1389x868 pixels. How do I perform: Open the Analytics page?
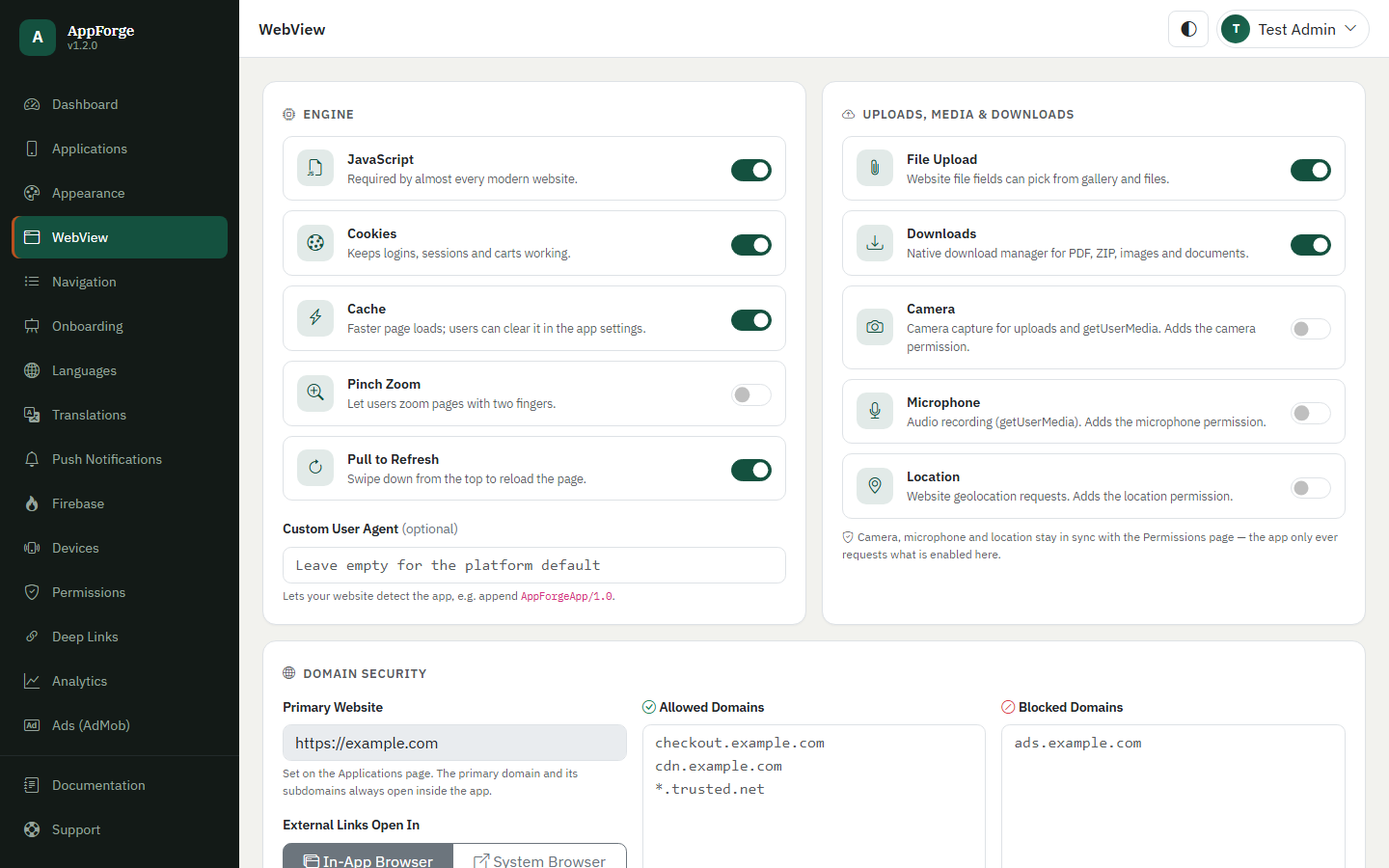pyautogui.click(x=120, y=681)
